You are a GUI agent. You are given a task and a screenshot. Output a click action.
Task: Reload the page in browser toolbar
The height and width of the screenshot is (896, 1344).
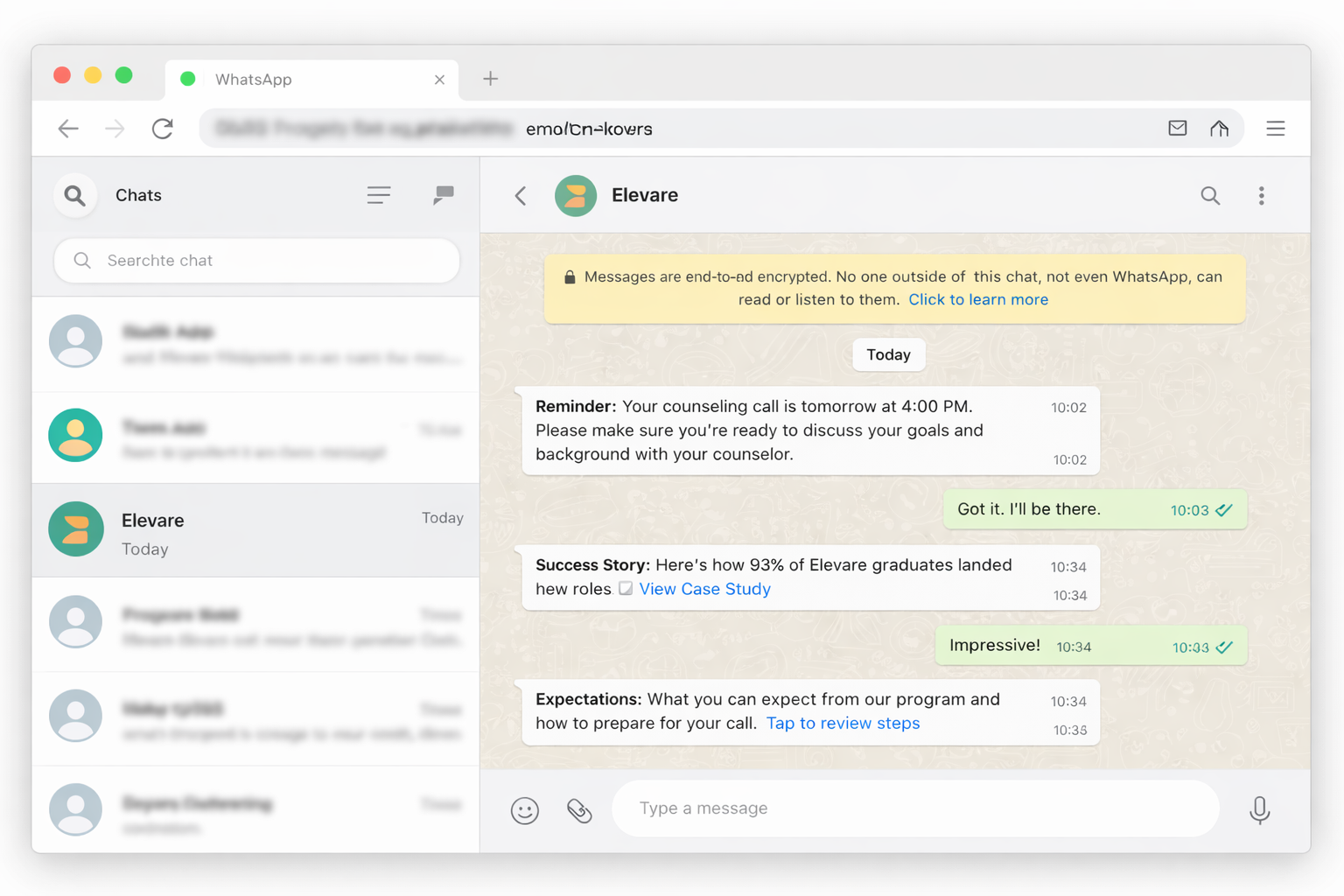pos(163,129)
